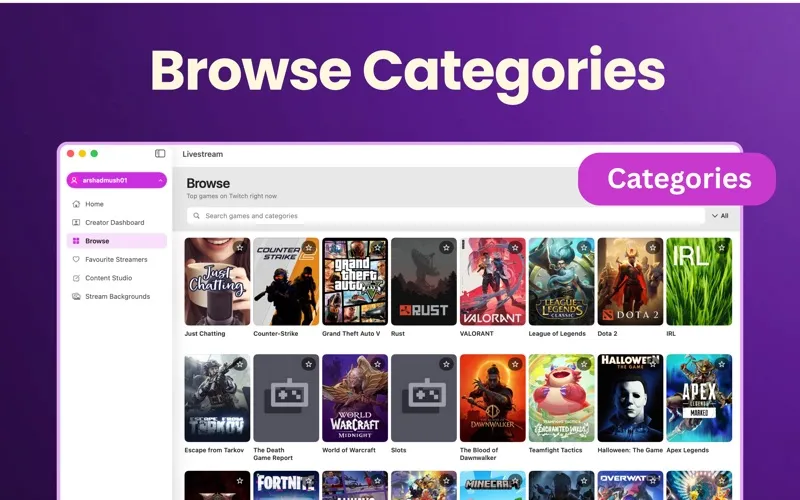This screenshot has width=800, height=500.
Task: Star the Teamfight Tactics category
Action: click(x=584, y=364)
